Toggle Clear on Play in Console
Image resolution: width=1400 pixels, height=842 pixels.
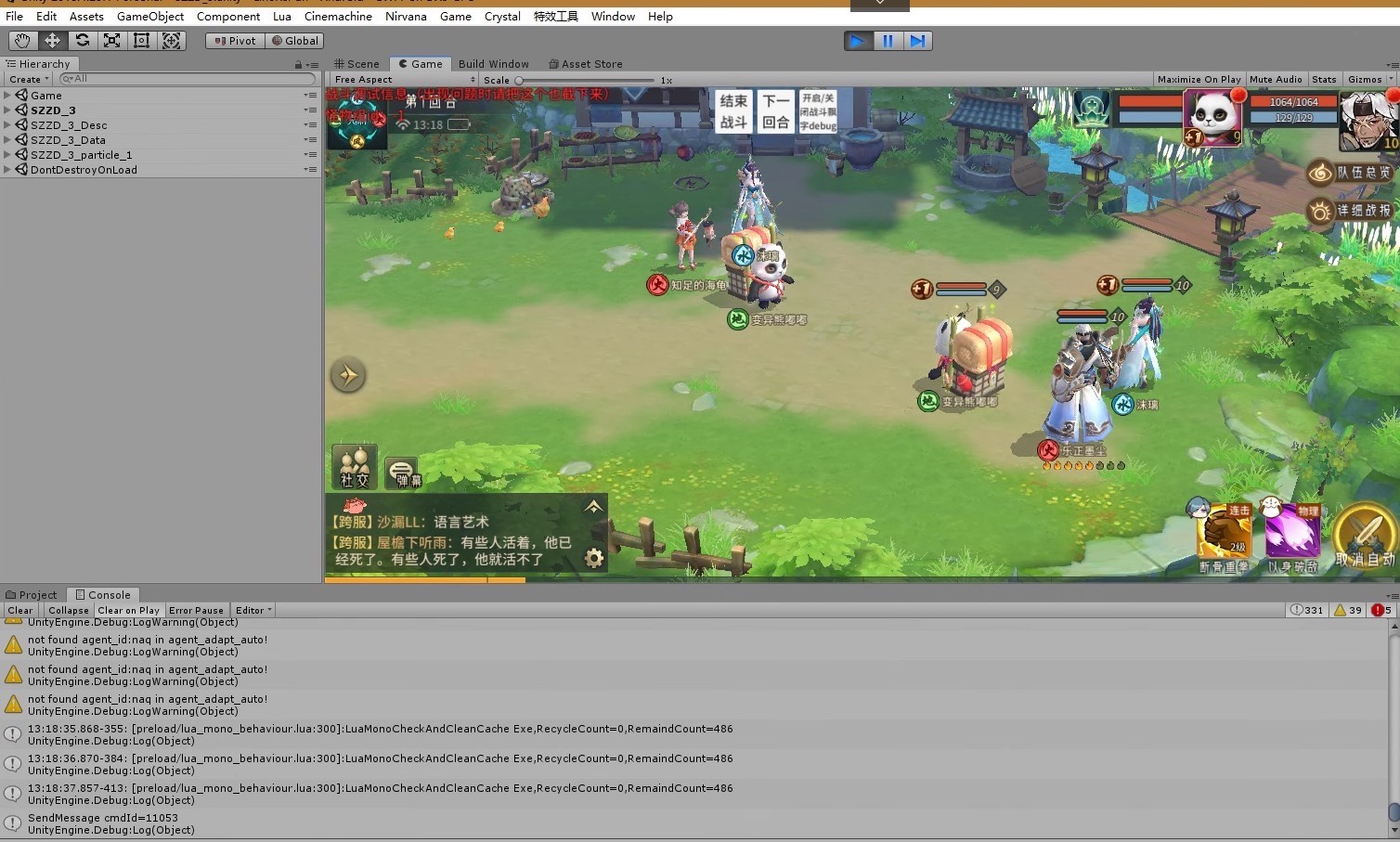point(128,611)
